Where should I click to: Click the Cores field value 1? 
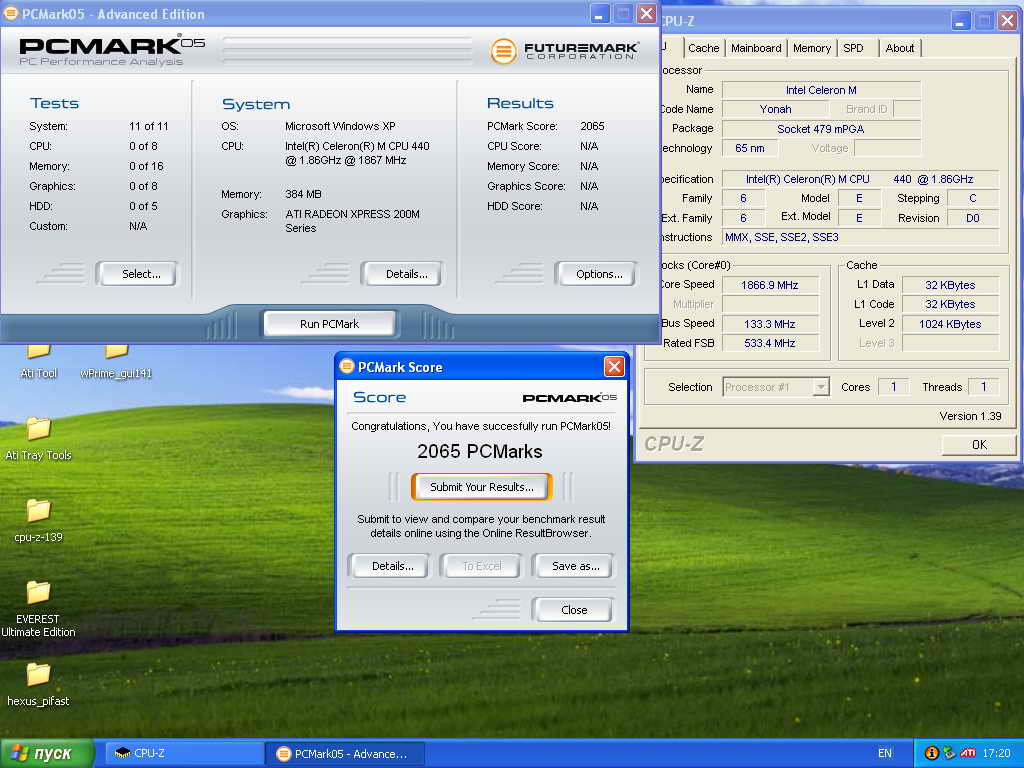coord(893,387)
